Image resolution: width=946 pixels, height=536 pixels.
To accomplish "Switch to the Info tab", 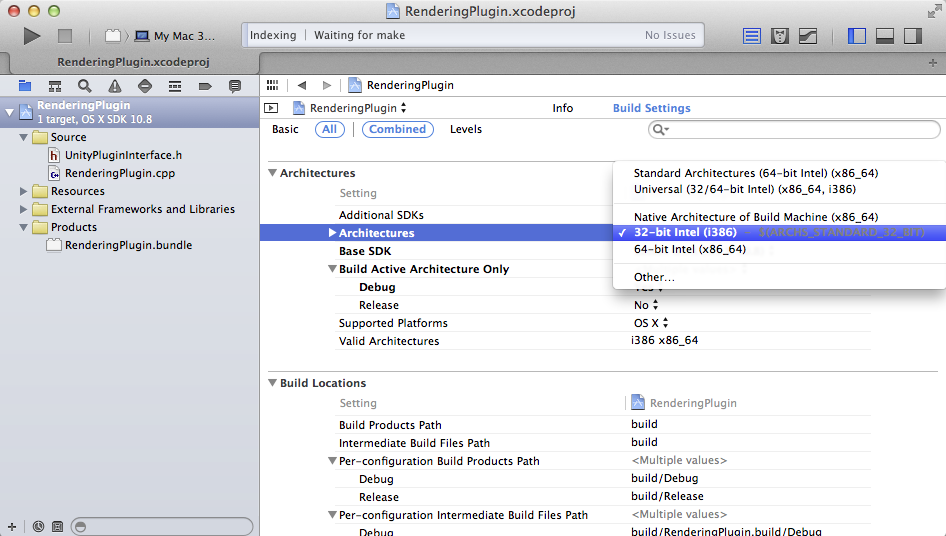I will 563,108.
